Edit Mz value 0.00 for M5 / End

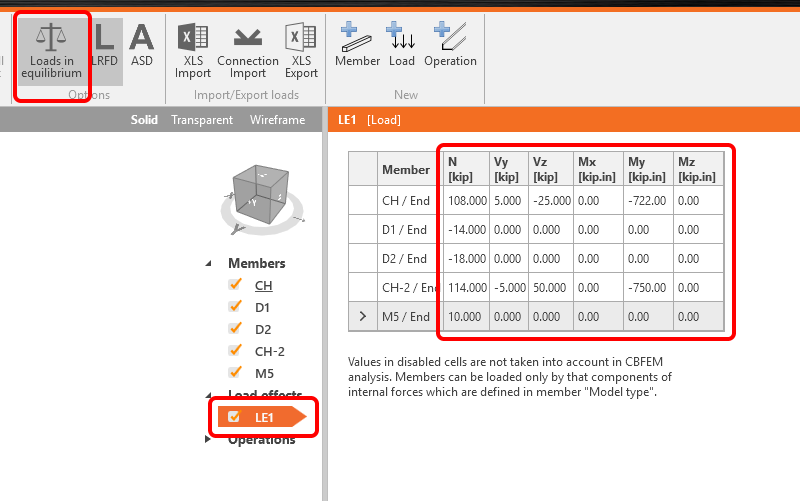point(698,316)
